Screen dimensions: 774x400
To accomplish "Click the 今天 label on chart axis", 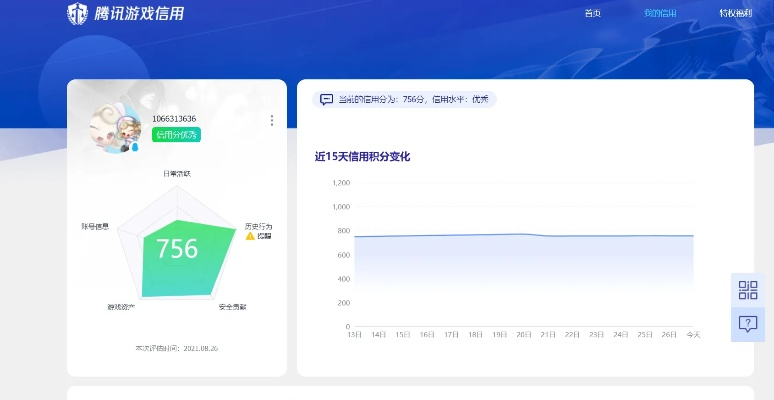I will pos(693,334).
